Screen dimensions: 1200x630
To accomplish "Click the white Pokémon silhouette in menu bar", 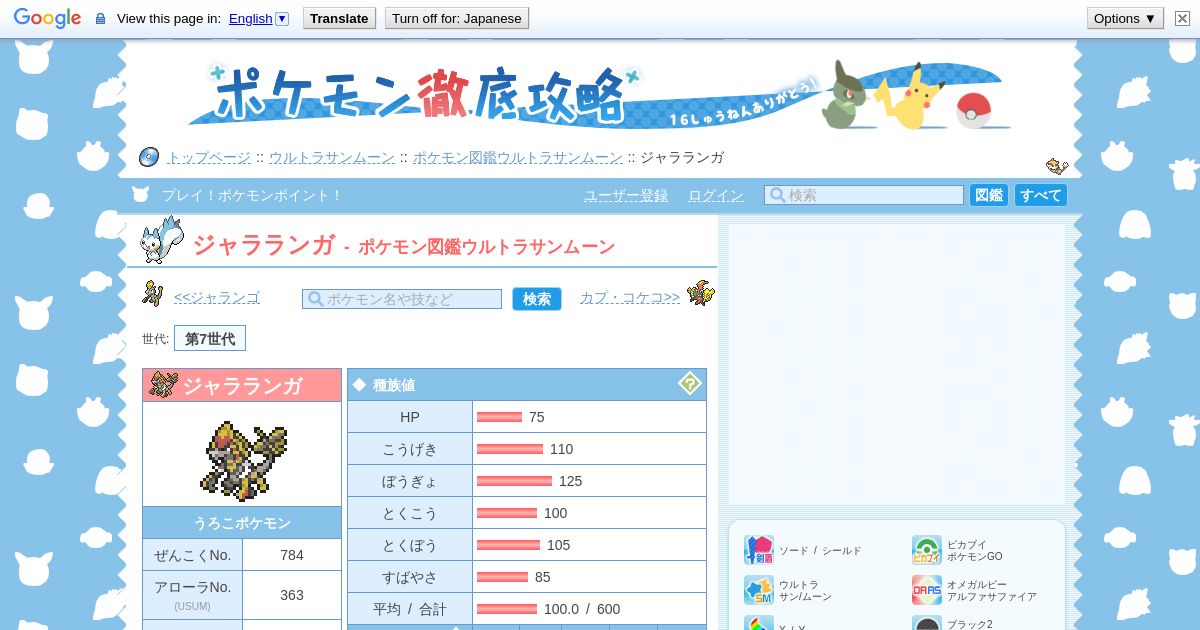I will pos(141,195).
